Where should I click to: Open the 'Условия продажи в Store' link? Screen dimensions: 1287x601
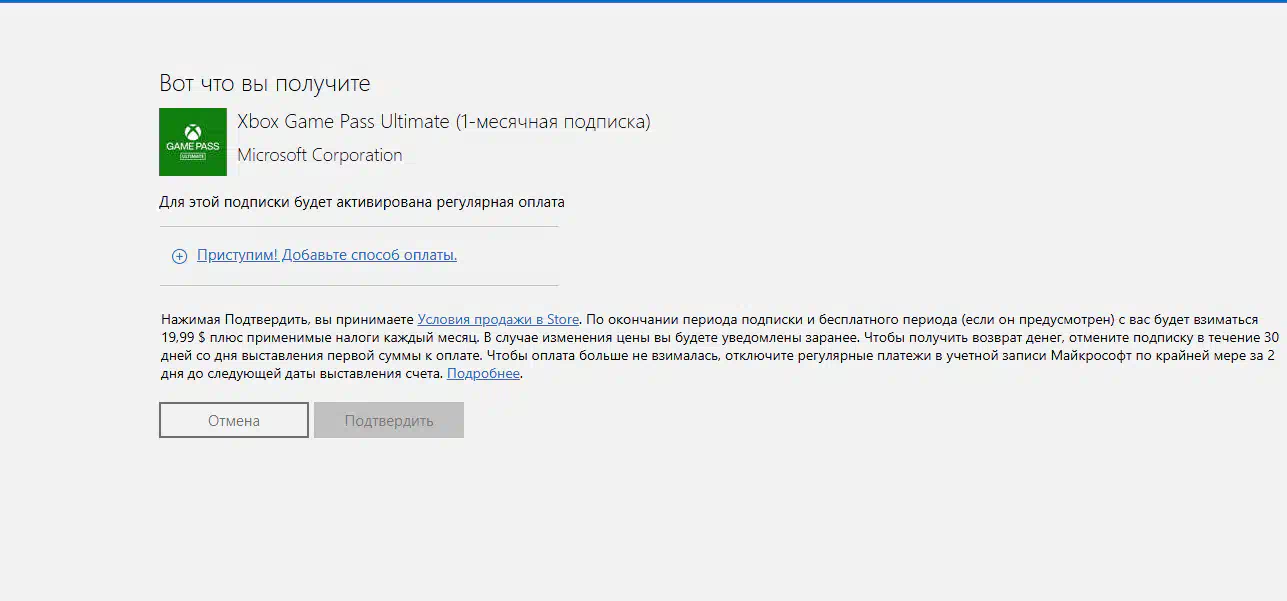click(x=498, y=319)
